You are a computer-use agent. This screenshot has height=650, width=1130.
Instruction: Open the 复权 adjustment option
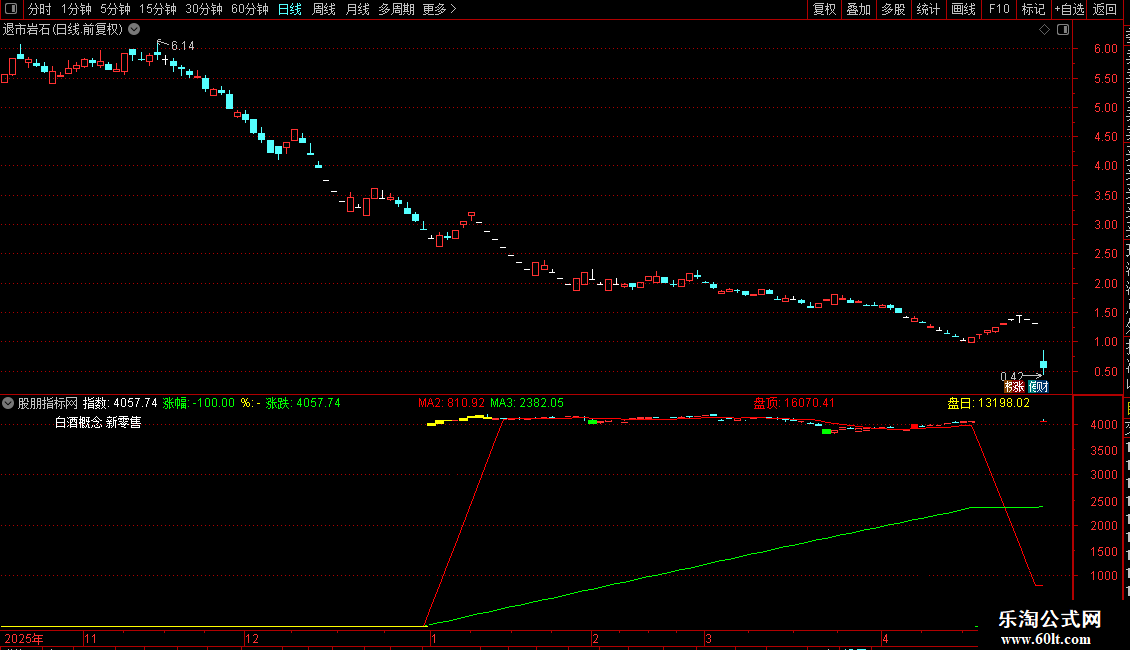tap(824, 9)
